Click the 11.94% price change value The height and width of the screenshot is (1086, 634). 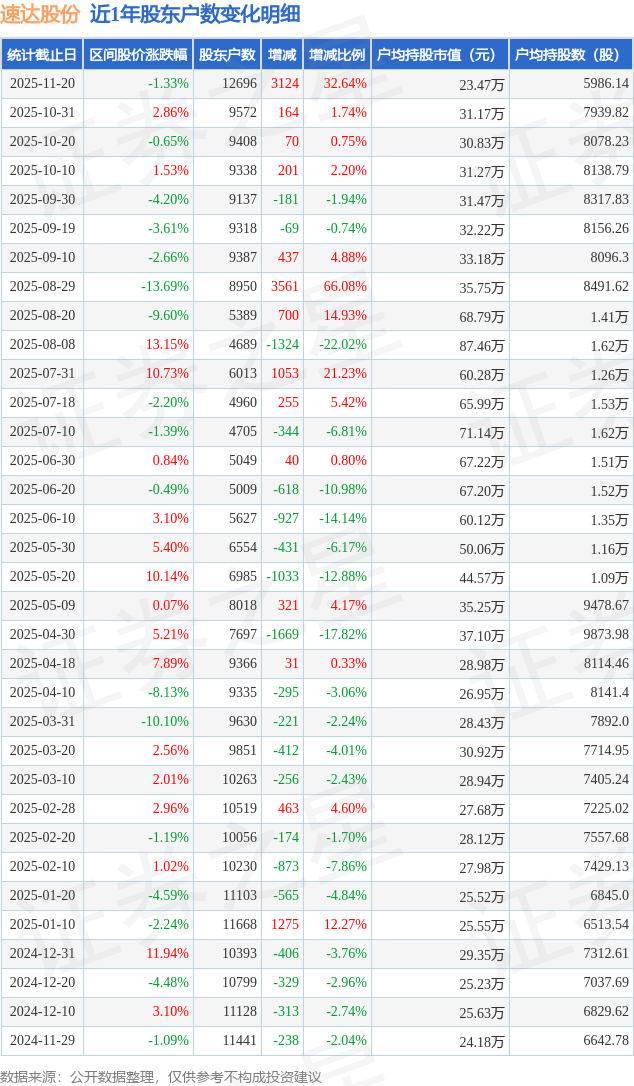coord(167,954)
